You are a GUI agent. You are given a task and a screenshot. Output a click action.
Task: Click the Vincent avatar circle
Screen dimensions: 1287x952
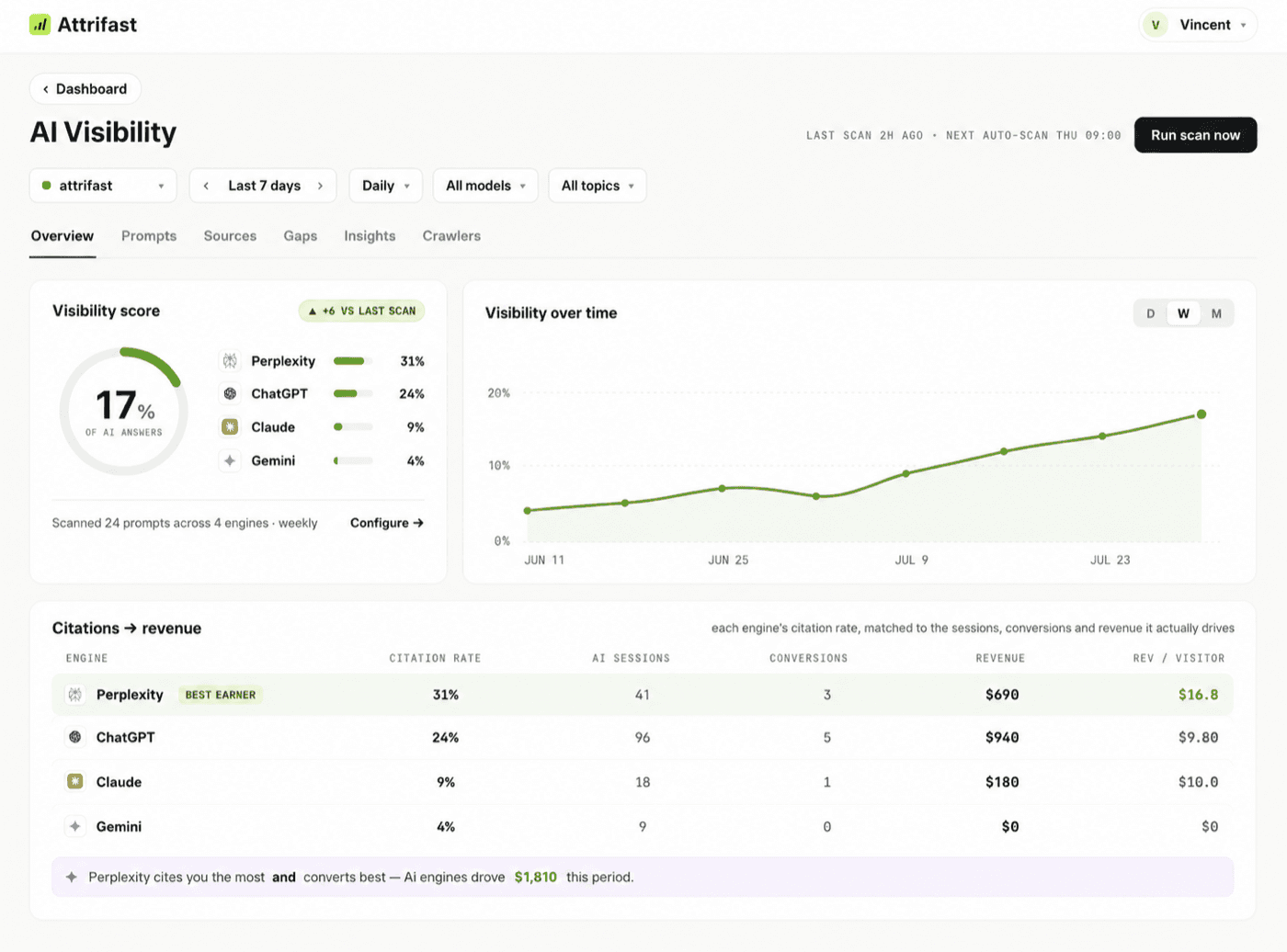[x=1156, y=25]
